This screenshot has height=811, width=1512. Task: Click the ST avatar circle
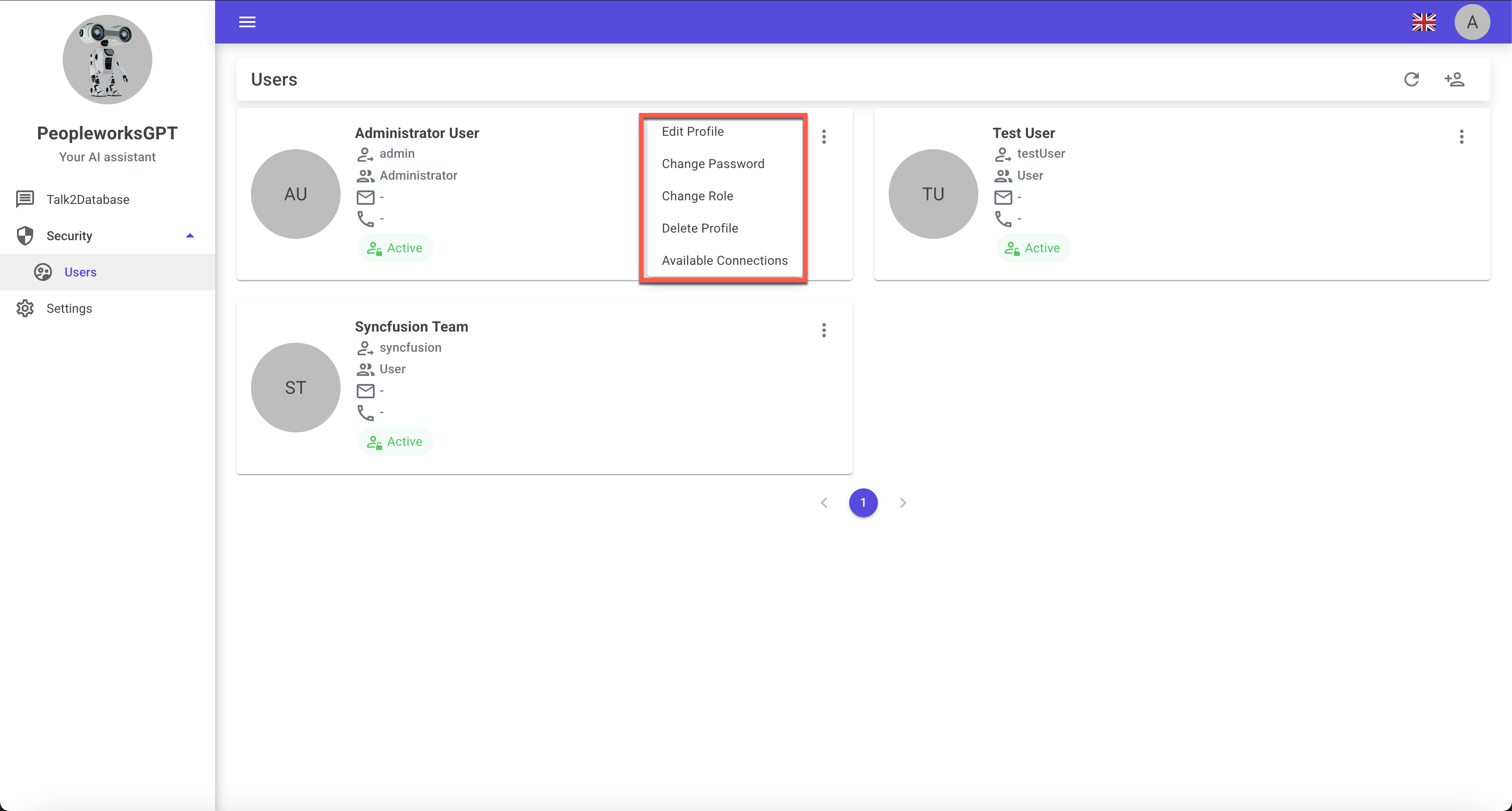tap(296, 388)
